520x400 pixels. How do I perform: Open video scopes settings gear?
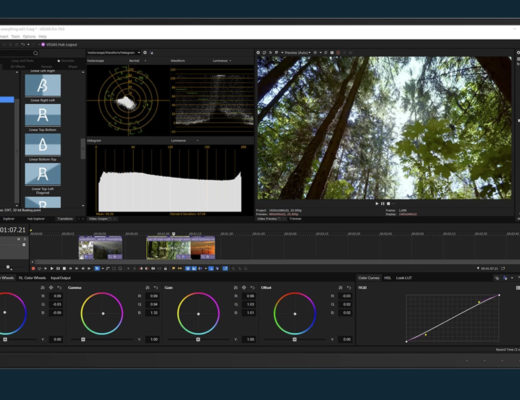[145, 53]
